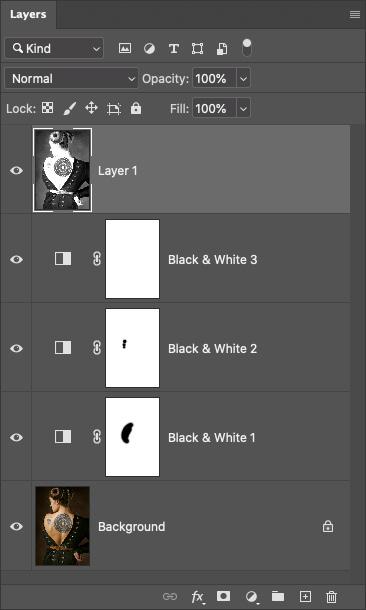Open the Opacity slider dropdown arrow
This screenshot has height=610, width=366.
pos(243,79)
